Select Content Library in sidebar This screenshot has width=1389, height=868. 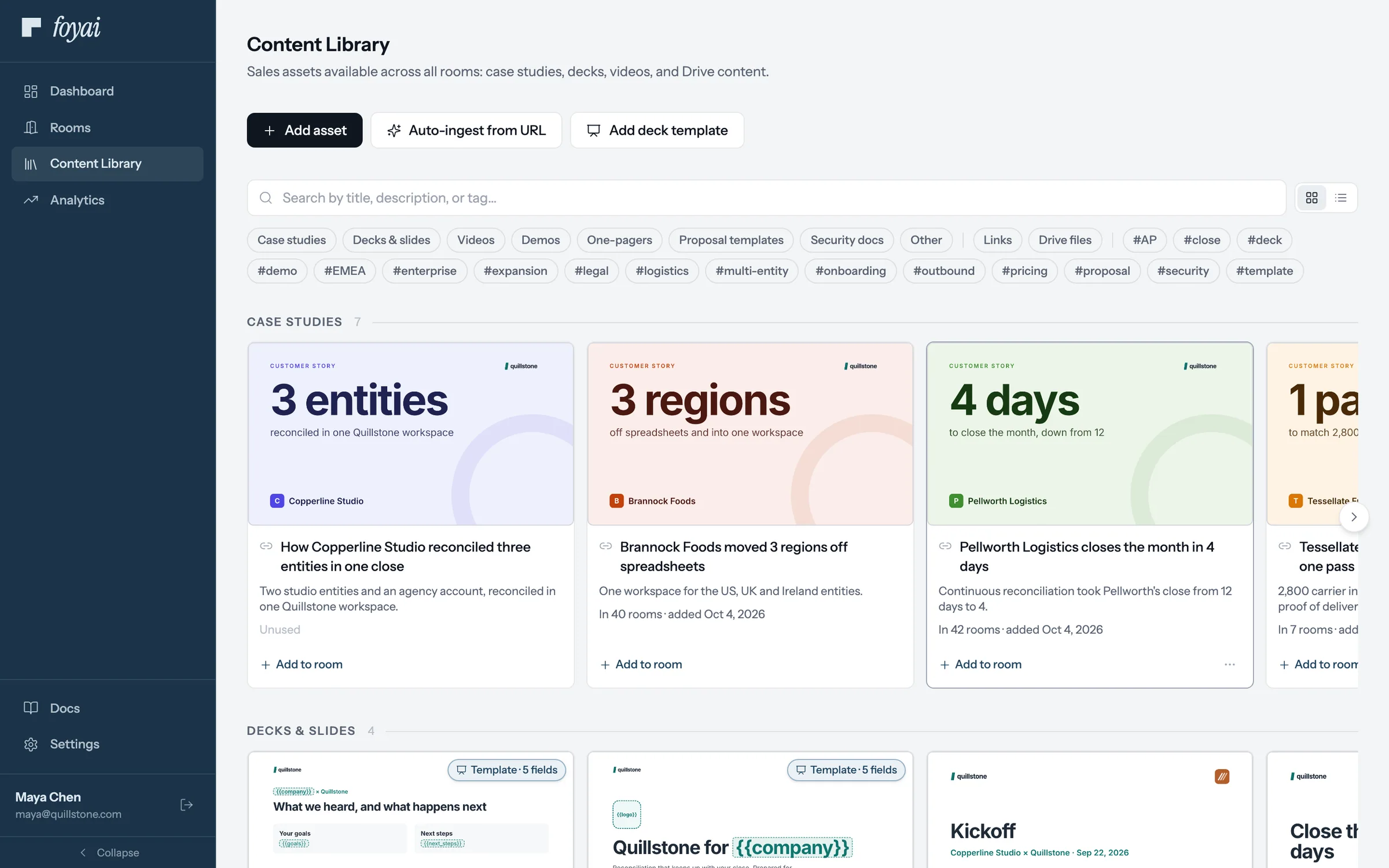(108, 164)
